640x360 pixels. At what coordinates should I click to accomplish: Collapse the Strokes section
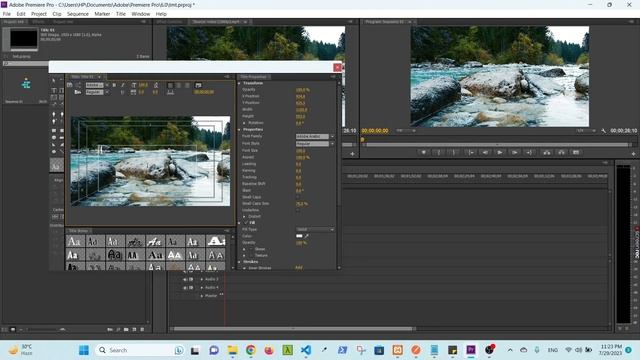(x=240, y=262)
